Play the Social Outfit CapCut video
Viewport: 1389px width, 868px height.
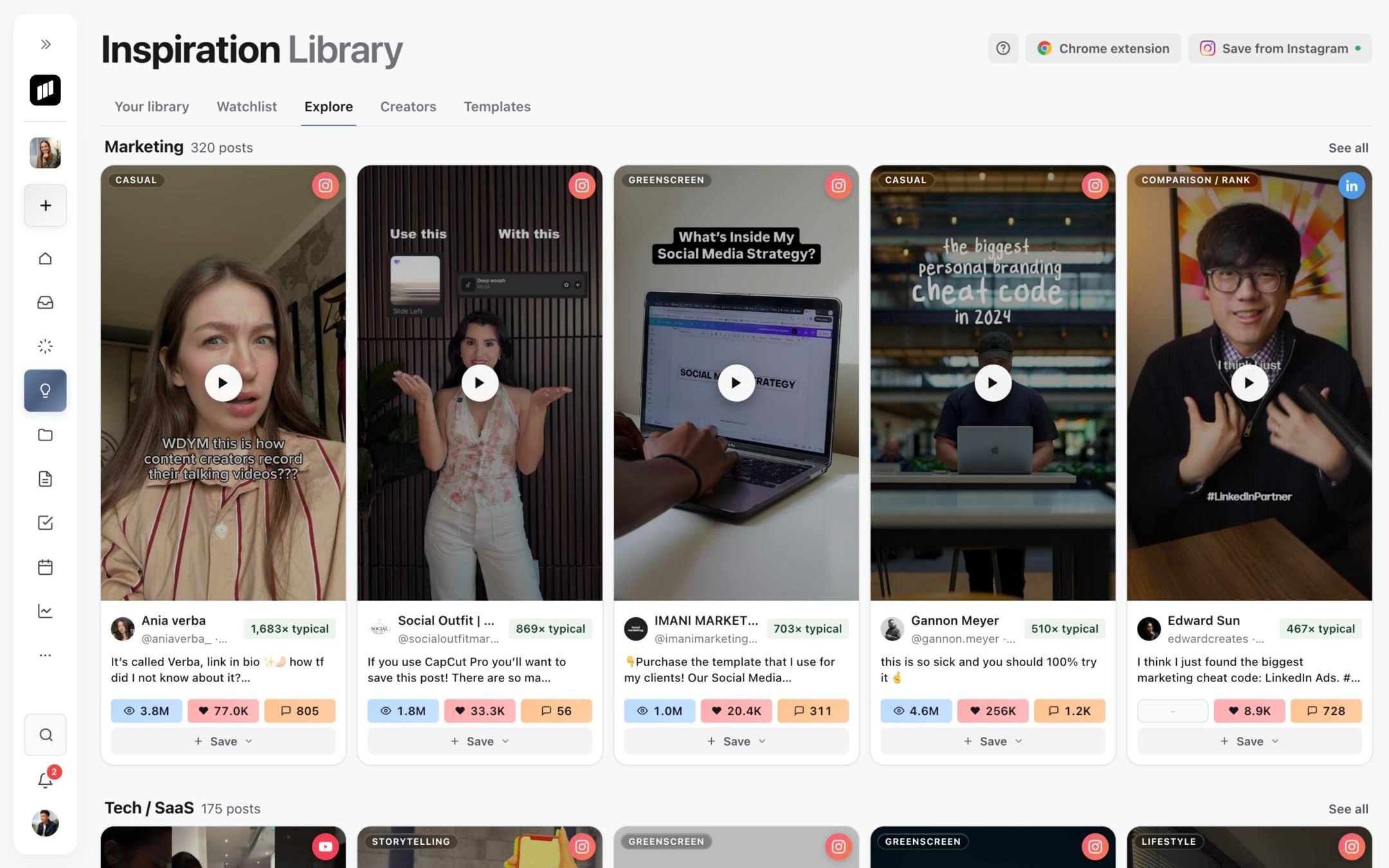480,383
